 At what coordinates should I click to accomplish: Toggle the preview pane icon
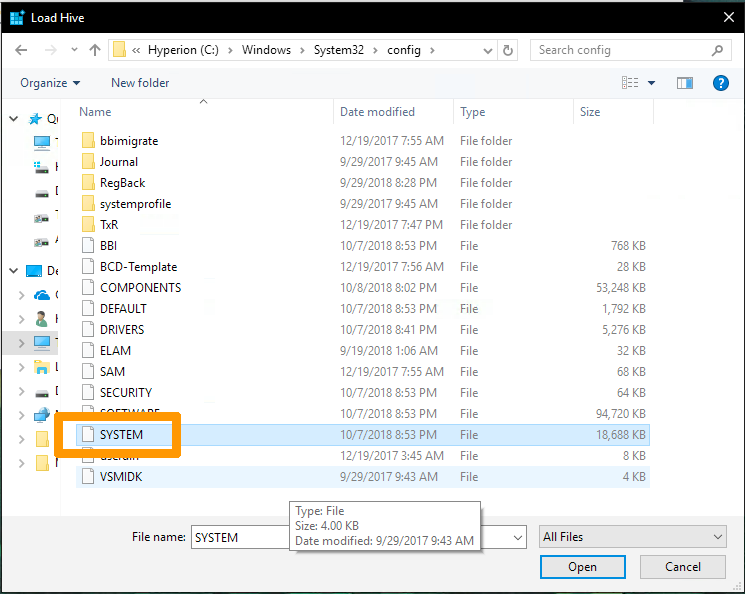click(685, 83)
